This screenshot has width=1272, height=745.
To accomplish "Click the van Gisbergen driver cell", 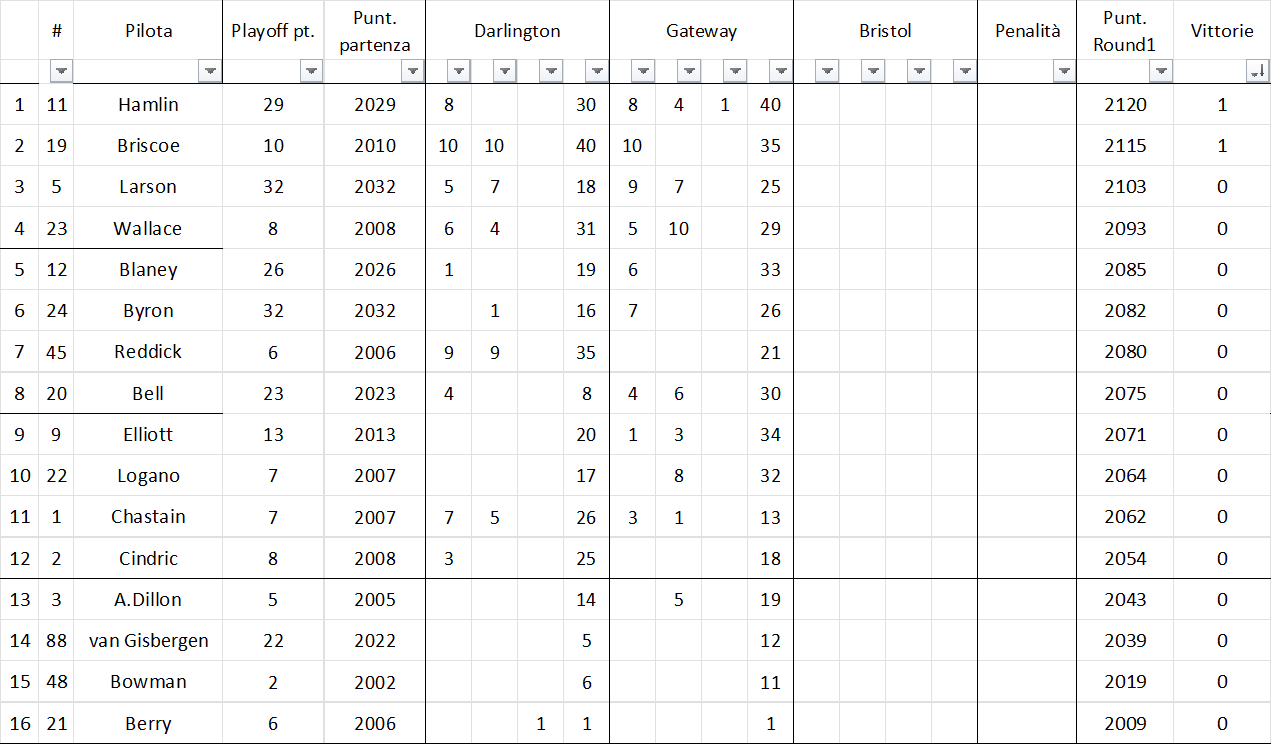I will 148,641.
